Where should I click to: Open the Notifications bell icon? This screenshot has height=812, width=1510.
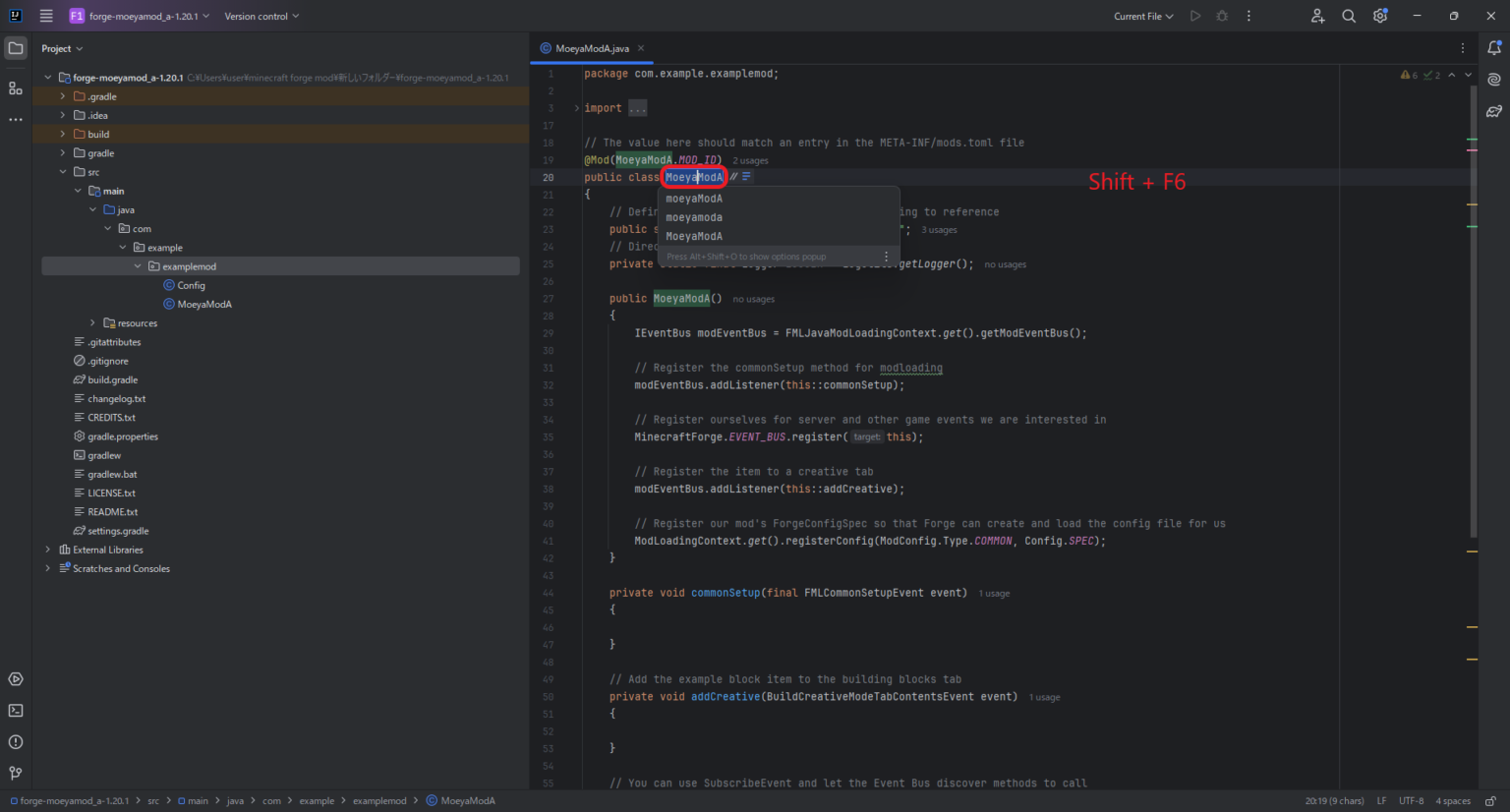pyautogui.click(x=1494, y=48)
